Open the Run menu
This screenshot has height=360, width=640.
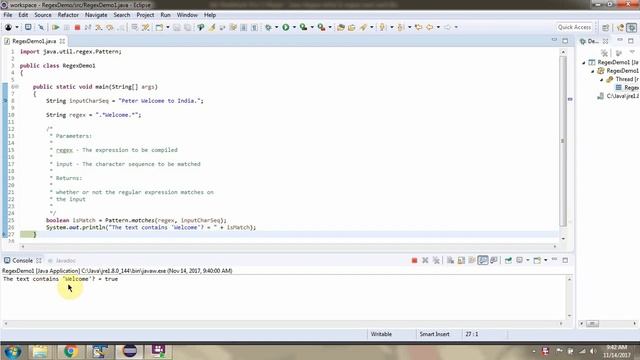click(x=165, y=15)
